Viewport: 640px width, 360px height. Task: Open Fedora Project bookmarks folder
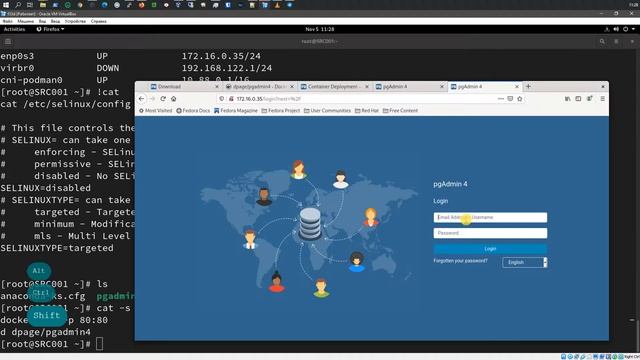(x=281, y=111)
